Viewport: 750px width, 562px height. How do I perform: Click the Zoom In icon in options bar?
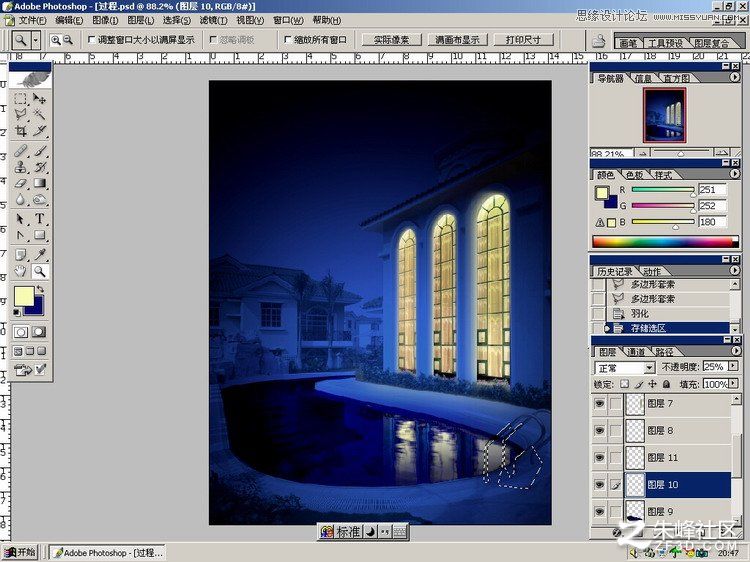[56, 40]
